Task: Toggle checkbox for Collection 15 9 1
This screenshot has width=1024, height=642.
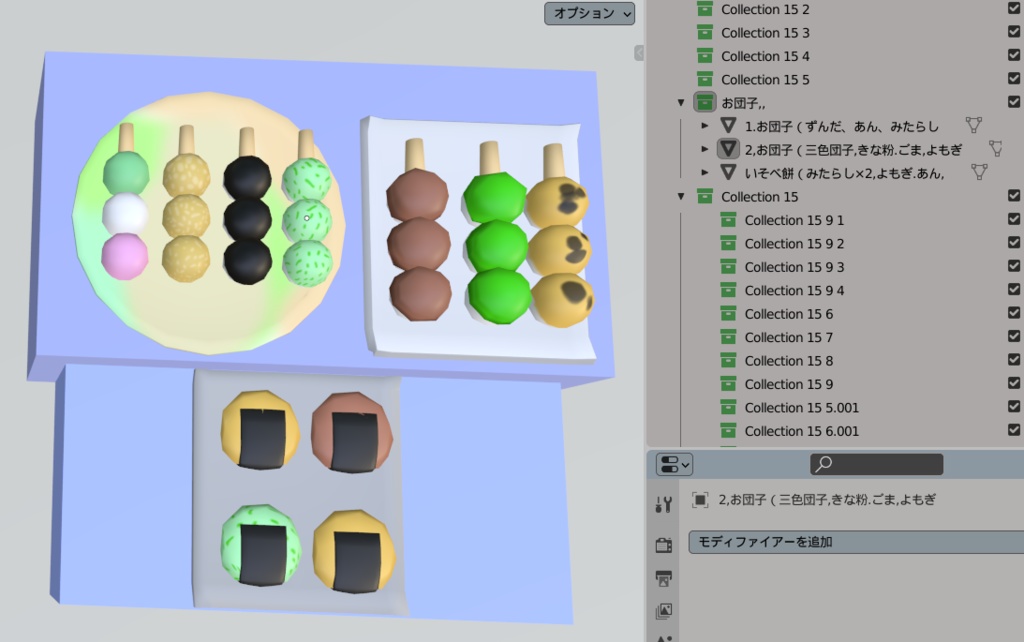Action: coord(1014,219)
